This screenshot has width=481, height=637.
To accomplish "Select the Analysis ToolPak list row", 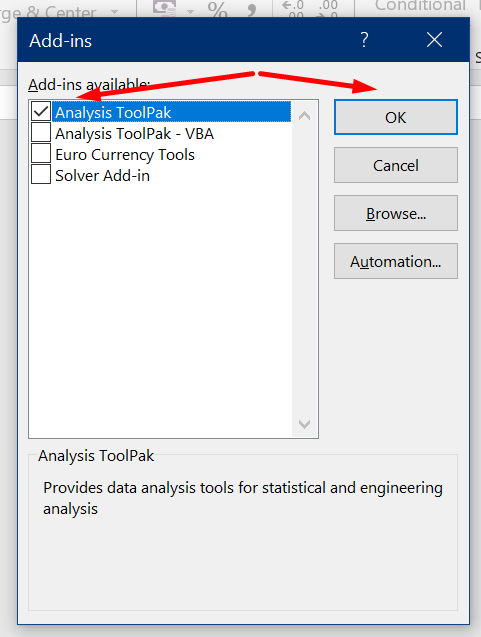I will [171, 112].
